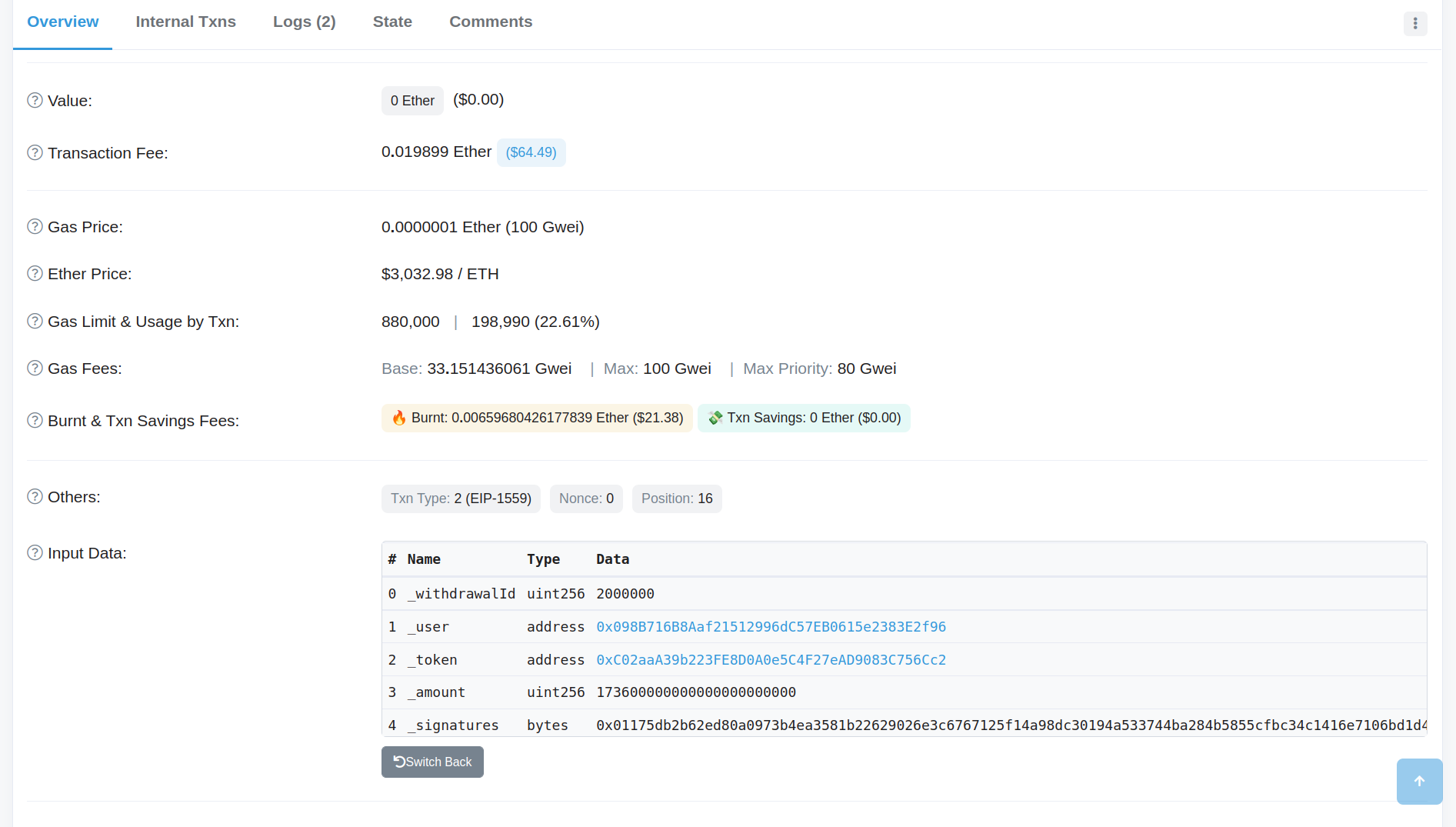1456x827 pixels.
Task: Open the _token address link
Action: coord(771,660)
